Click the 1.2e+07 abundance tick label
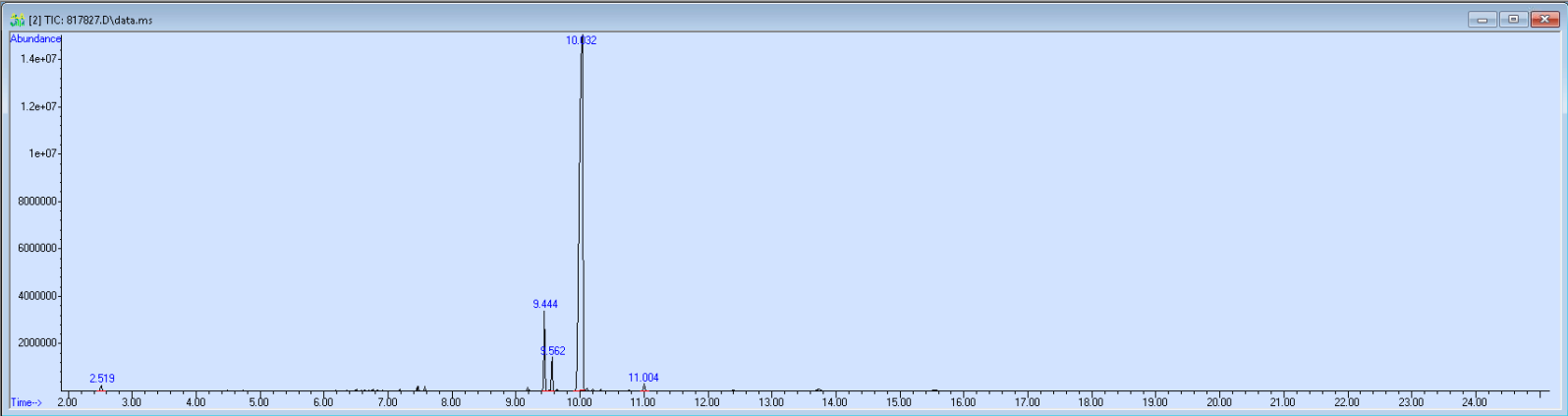The image size is (1568, 416). tap(38, 106)
